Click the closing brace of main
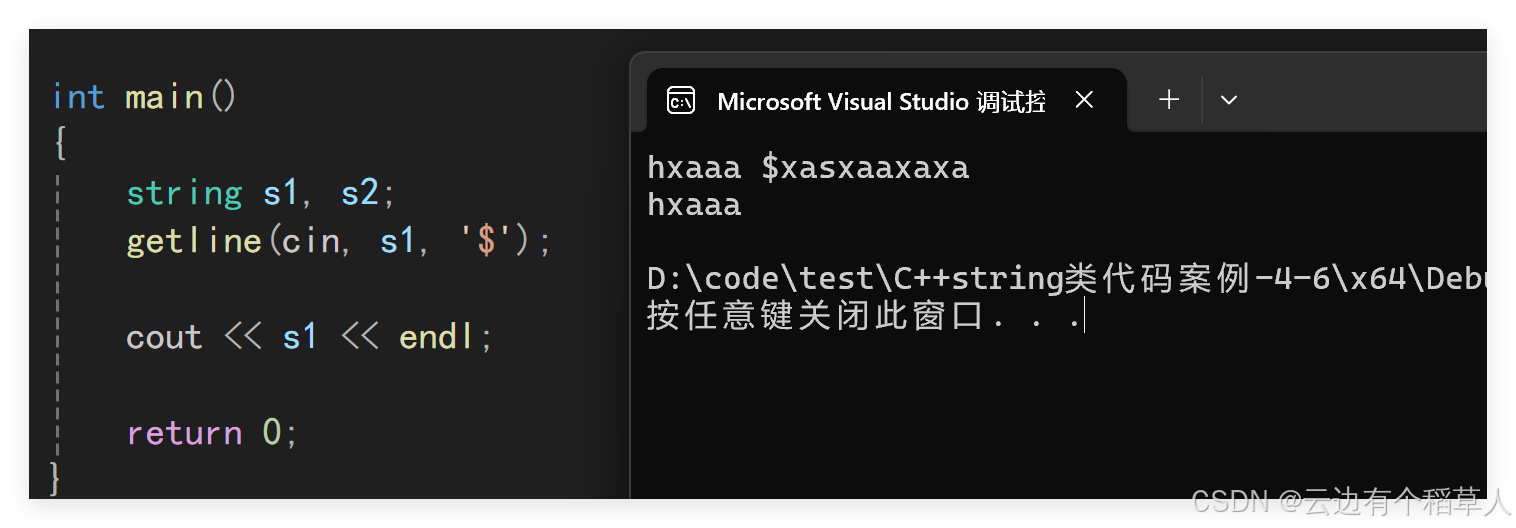Image resolution: width=1516 pixels, height=528 pixels. tap(55, 478)
